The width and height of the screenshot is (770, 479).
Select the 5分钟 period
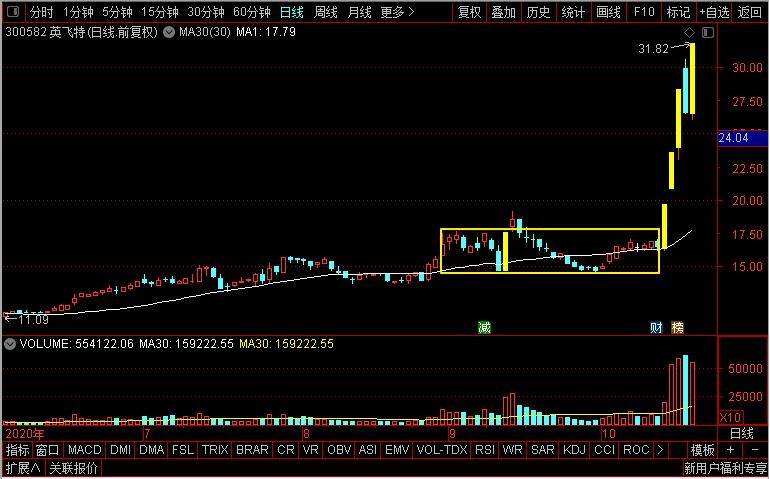[x=117, y=12]
